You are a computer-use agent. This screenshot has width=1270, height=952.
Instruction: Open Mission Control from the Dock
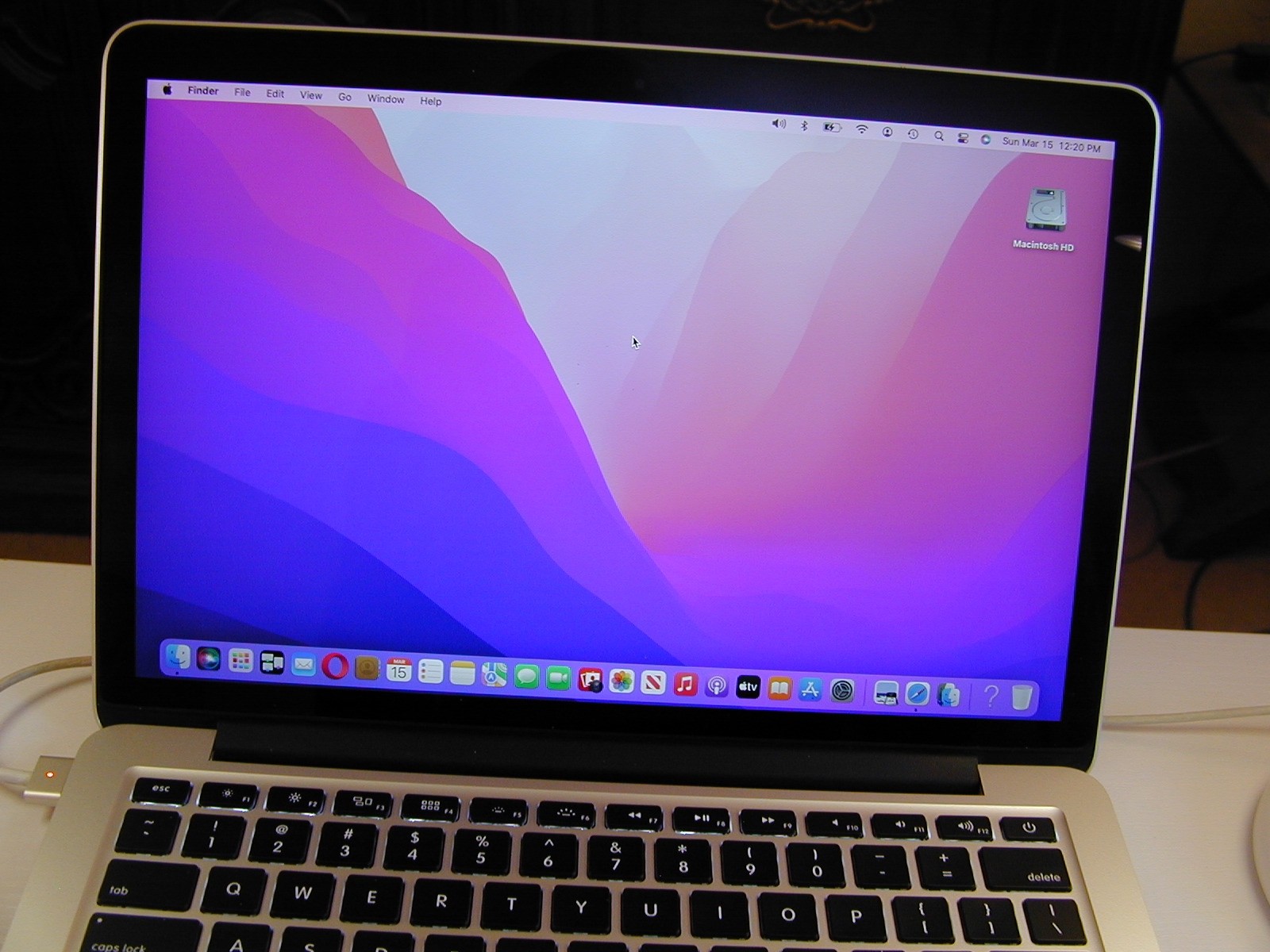272,662
